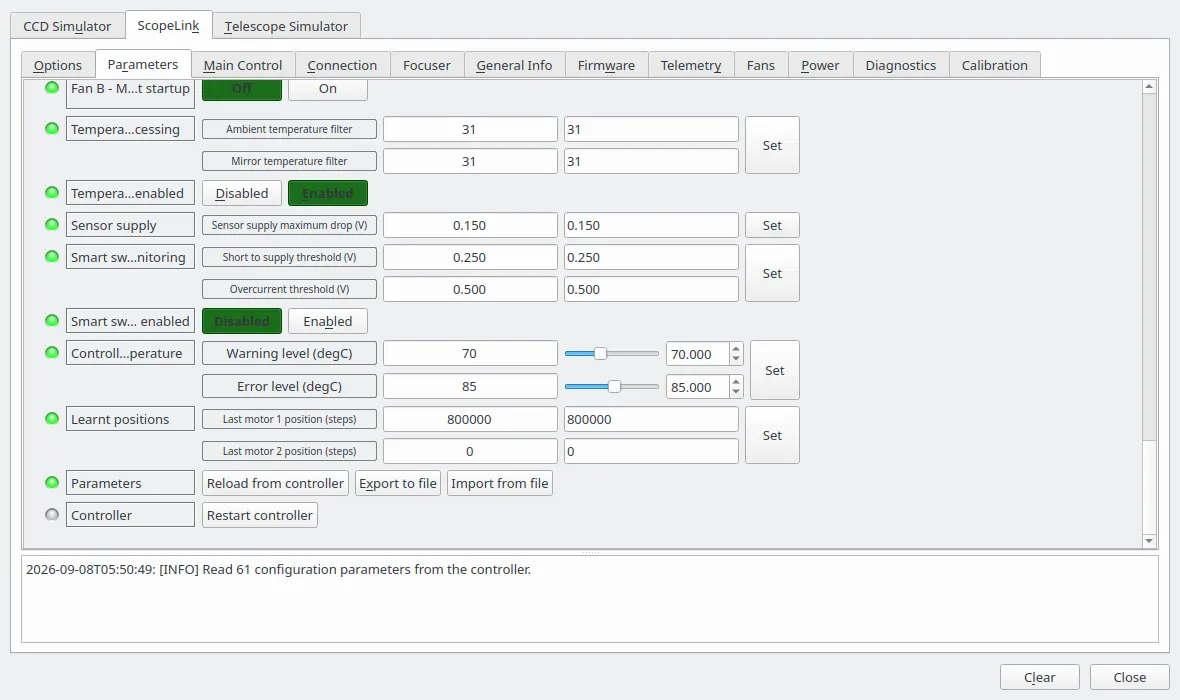1180x700 pixels.
Task: Click Restart controller
Action: point(260,515)
